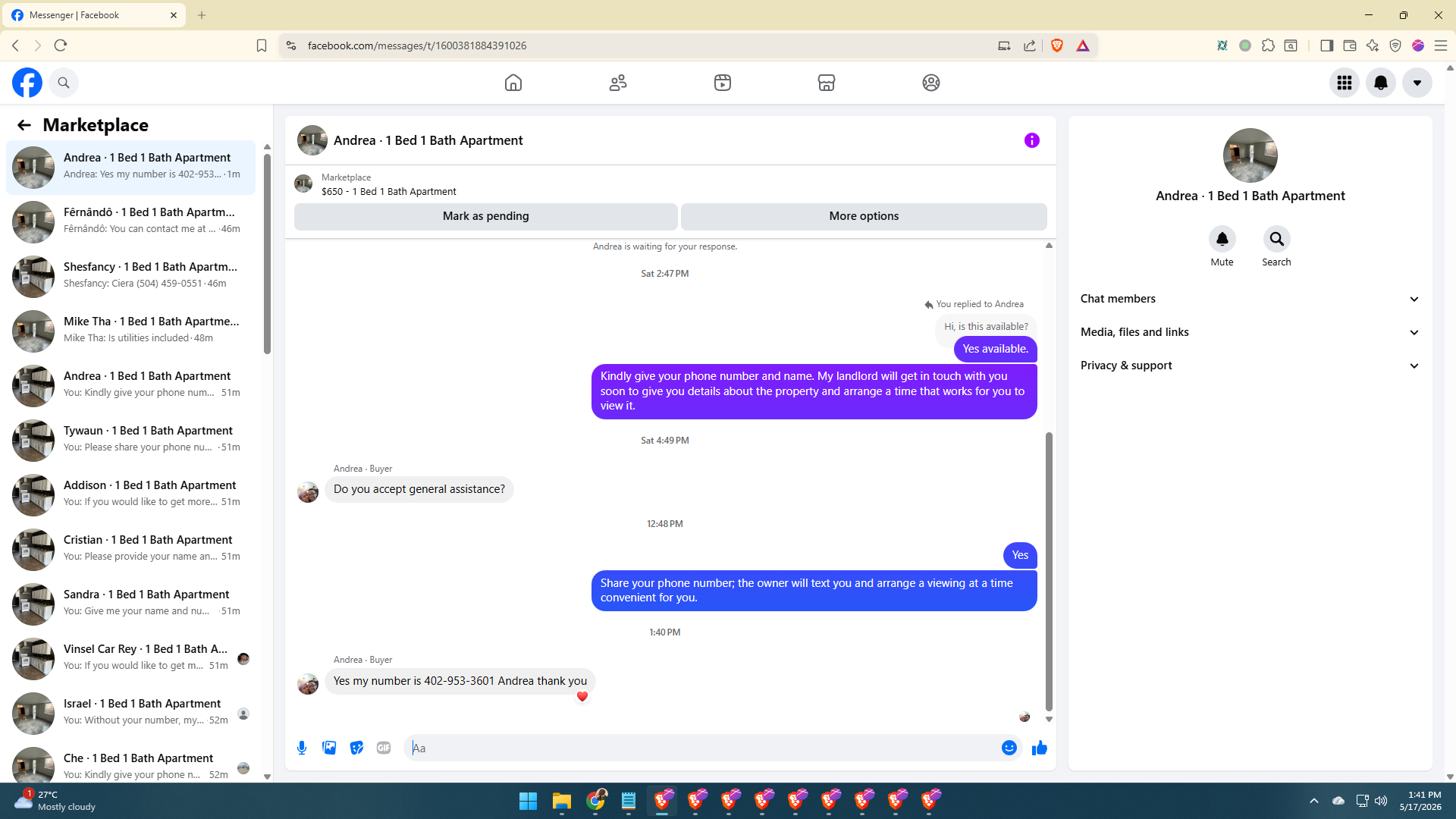Click the address bar URL
The image size is (1456, 819).
(417, 45)
